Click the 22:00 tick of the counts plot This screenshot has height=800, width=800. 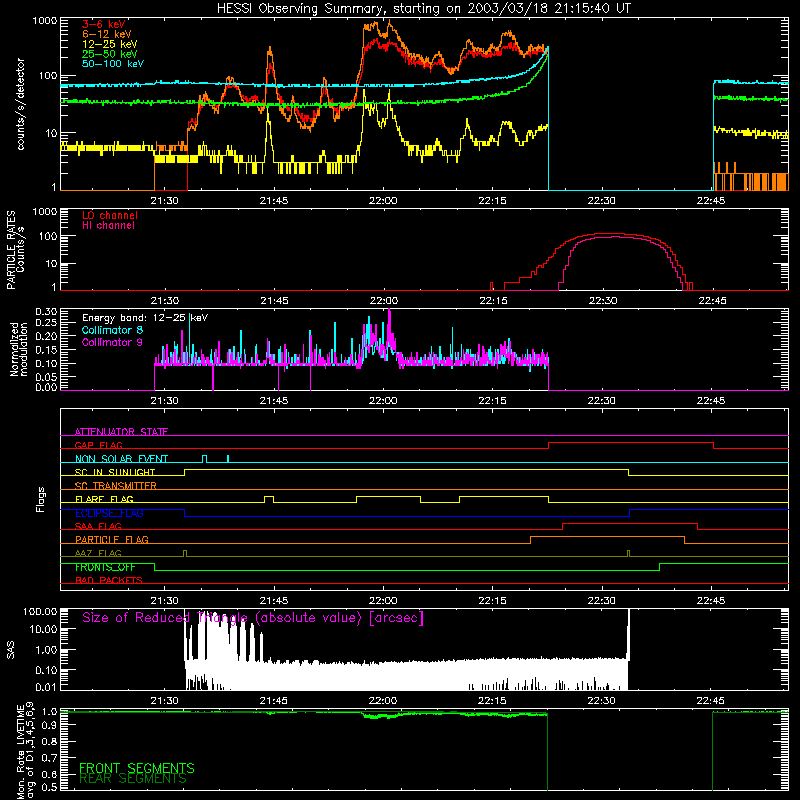(383, 201)
